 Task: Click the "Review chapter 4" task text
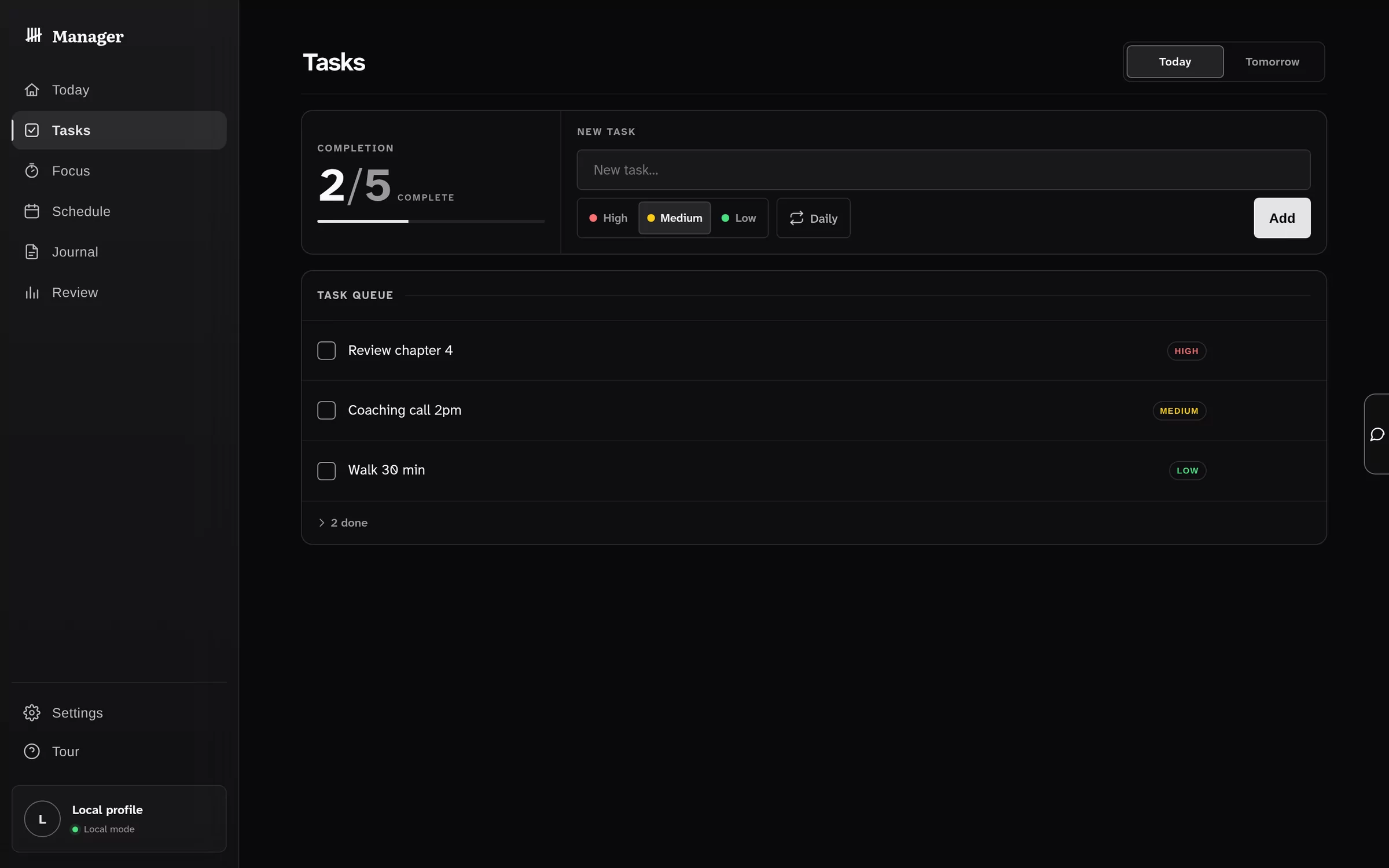pos(400,351)
